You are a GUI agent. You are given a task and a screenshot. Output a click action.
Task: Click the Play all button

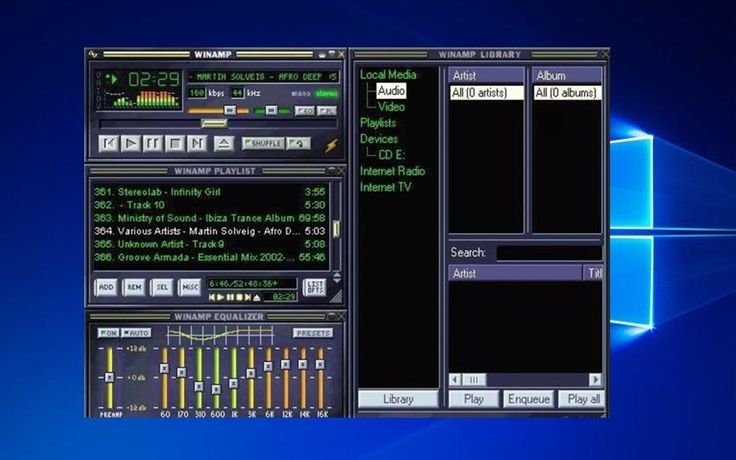tap(583, 399)
